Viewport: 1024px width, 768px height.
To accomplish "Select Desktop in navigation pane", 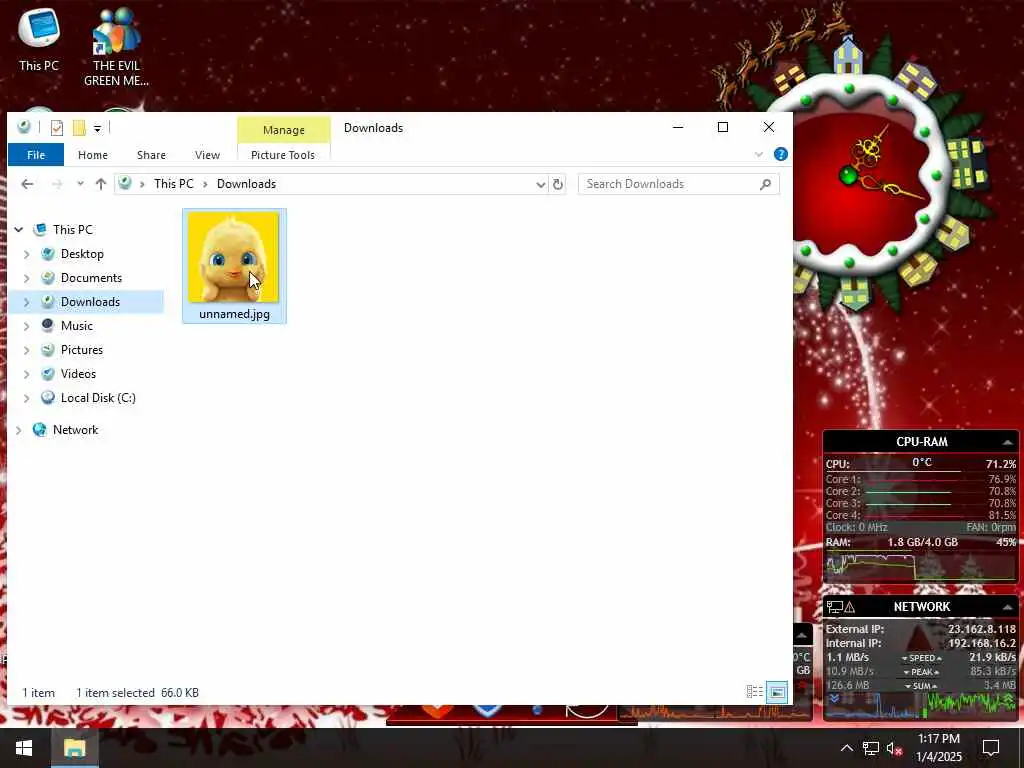I will 82,254.
